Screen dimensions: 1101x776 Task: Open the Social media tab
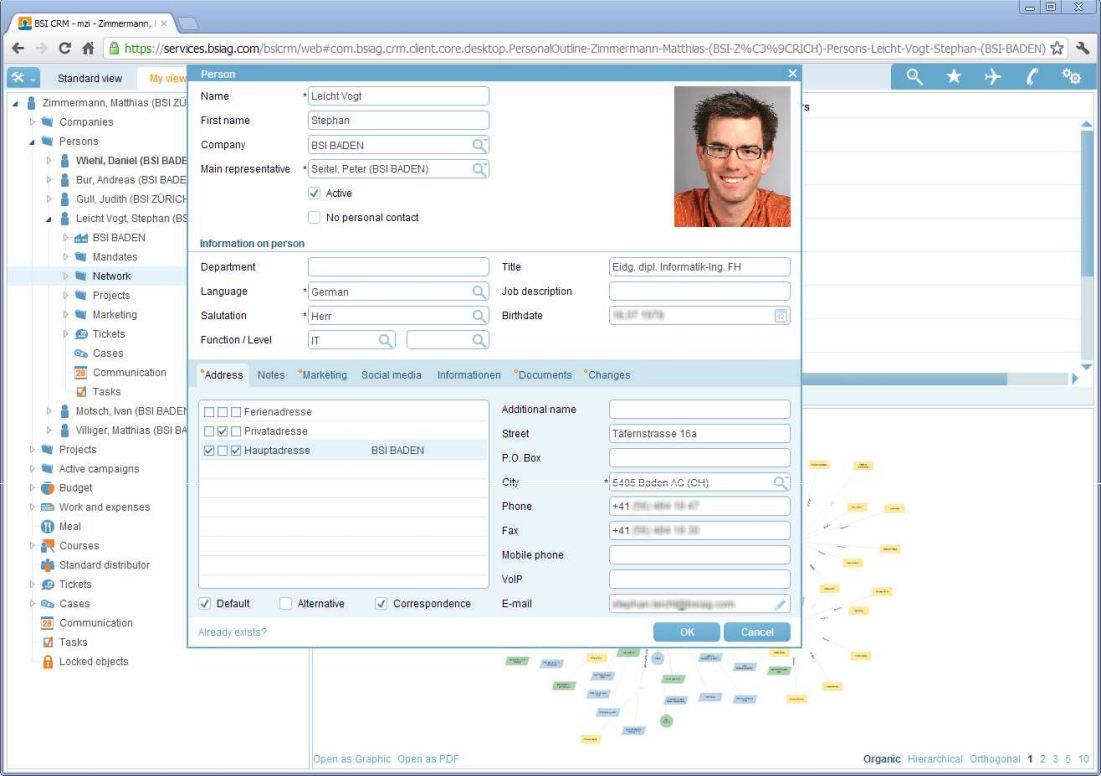(x=391, y=375)
